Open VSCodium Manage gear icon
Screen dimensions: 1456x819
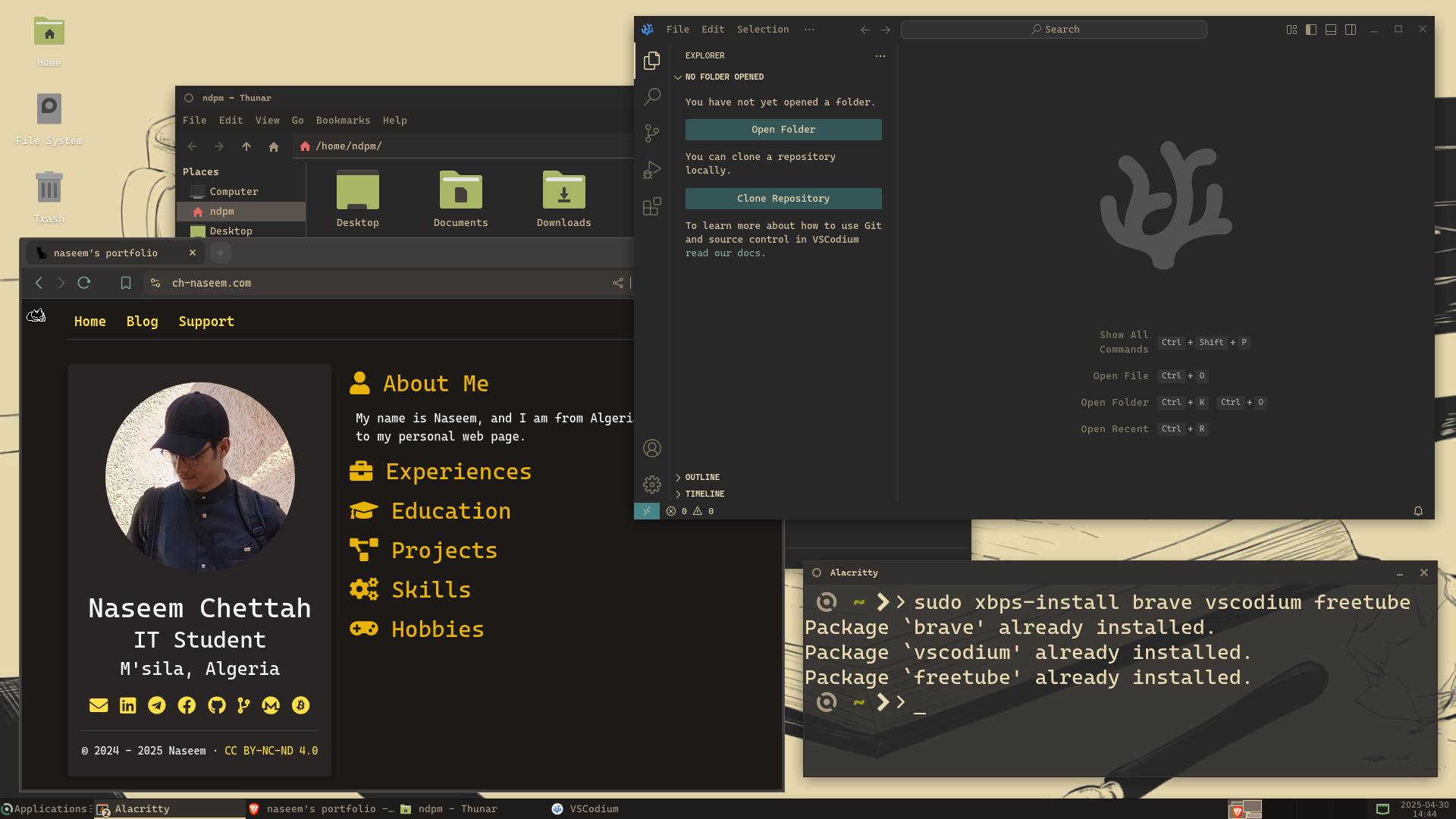tap(651, 485)
